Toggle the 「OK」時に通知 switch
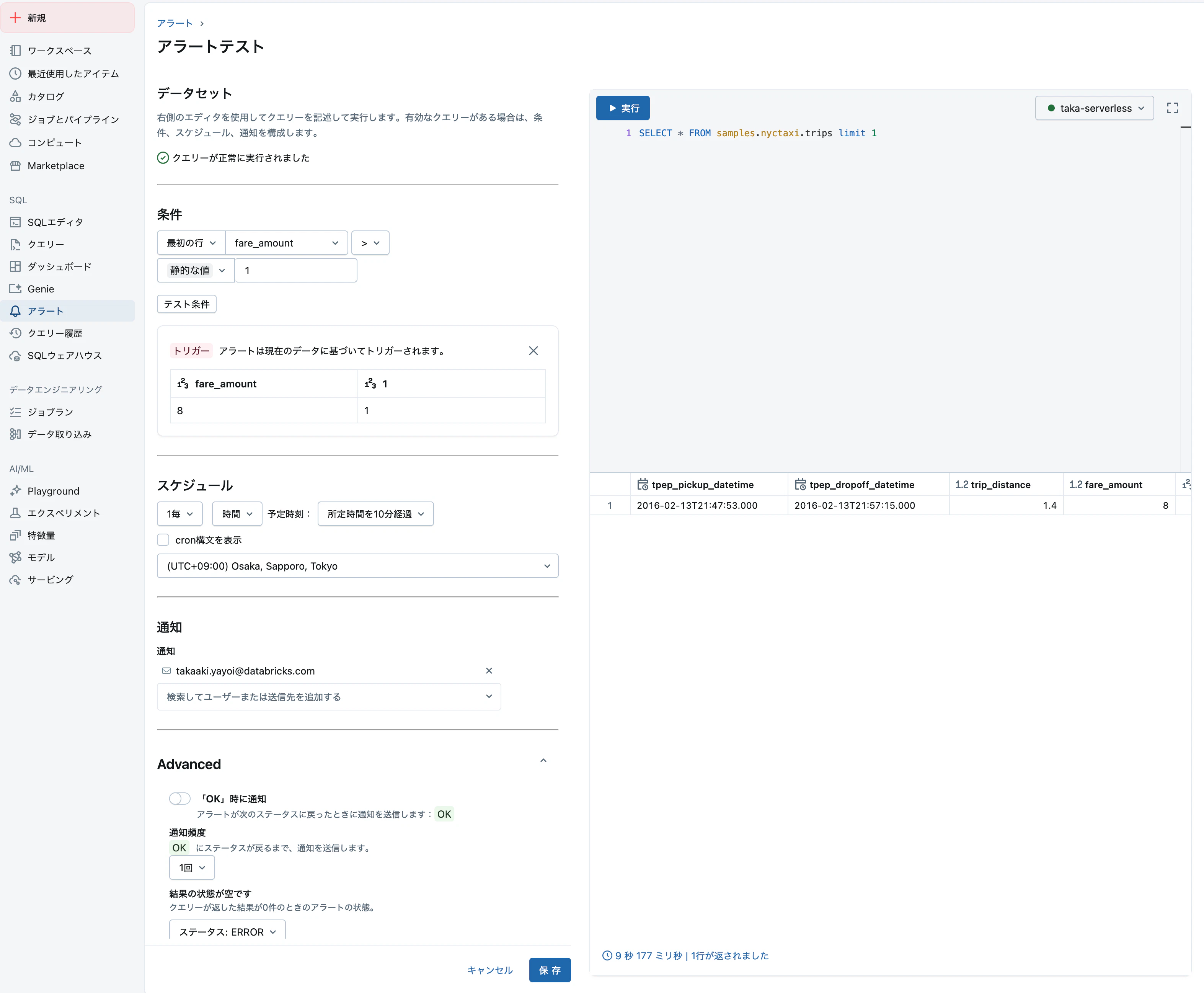 tap(179, 799)
